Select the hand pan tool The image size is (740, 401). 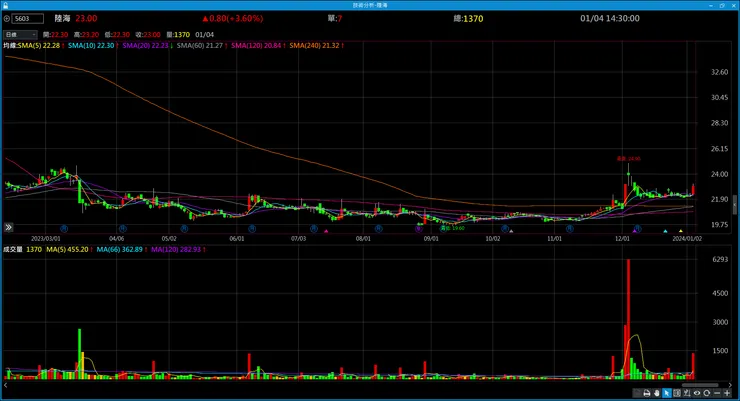(x=657, y=393)
